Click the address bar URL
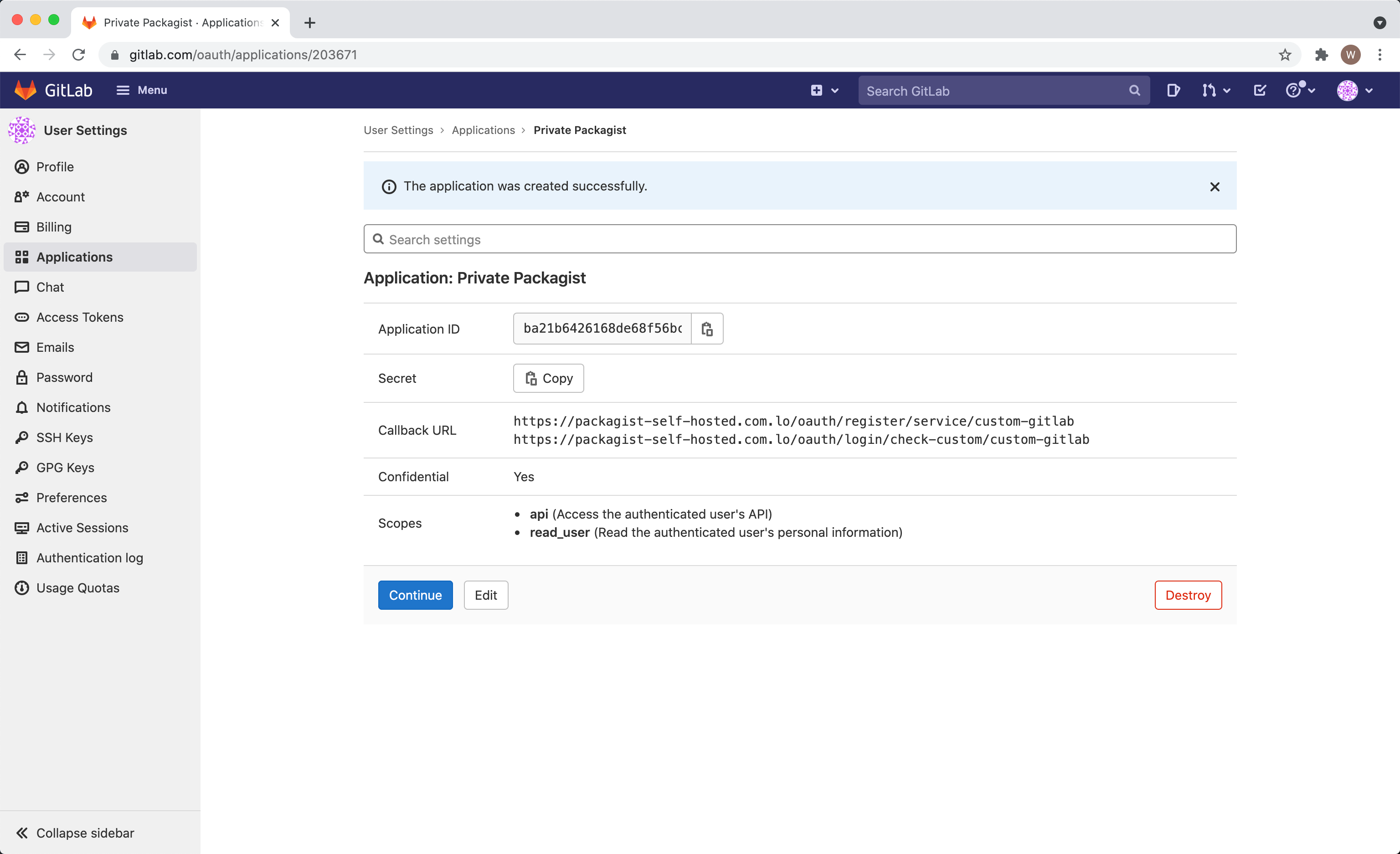1400x854 pixels. [x=243, y=55]
